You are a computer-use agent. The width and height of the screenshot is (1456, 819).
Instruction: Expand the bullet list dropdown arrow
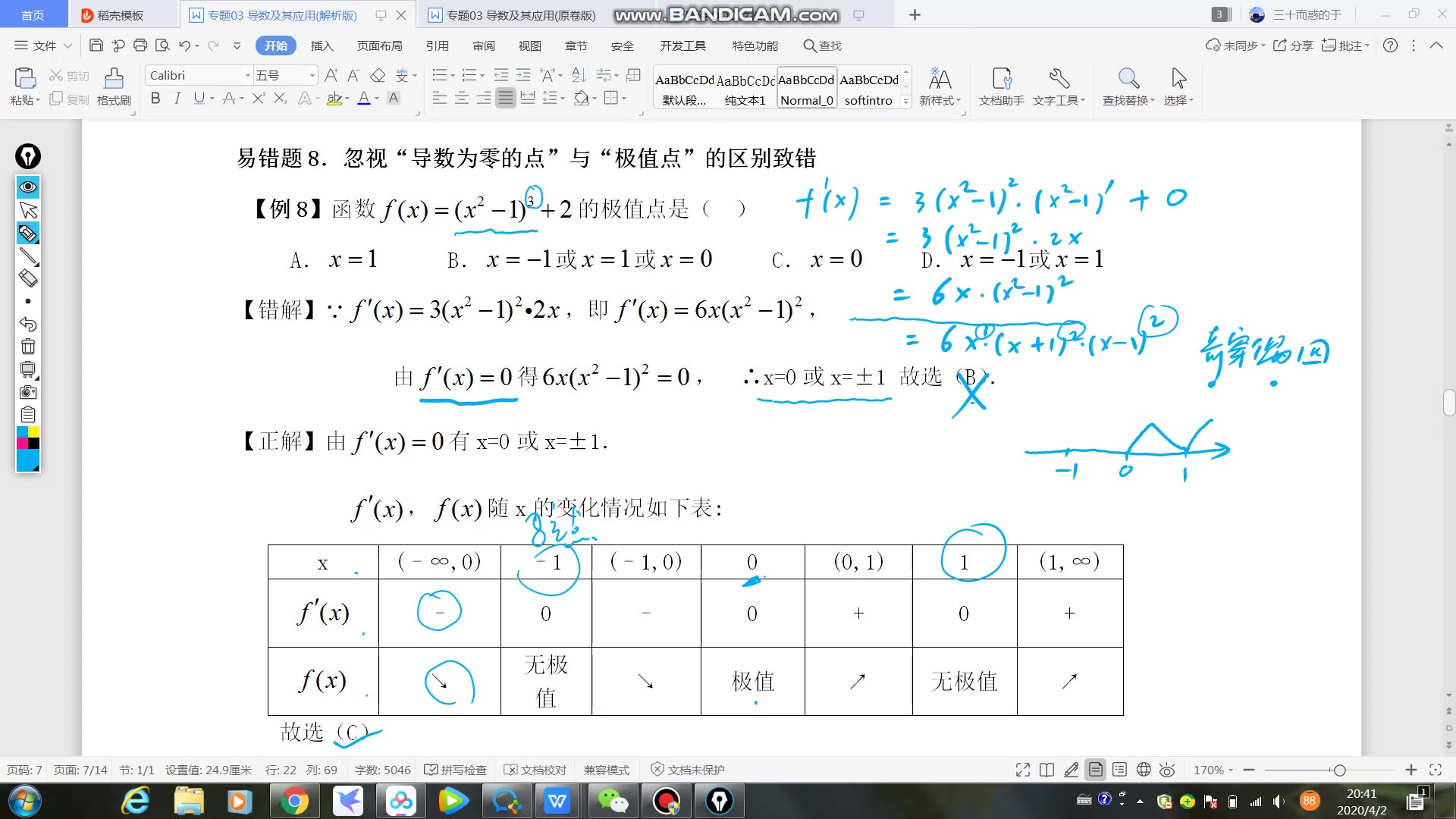[453, 75]
